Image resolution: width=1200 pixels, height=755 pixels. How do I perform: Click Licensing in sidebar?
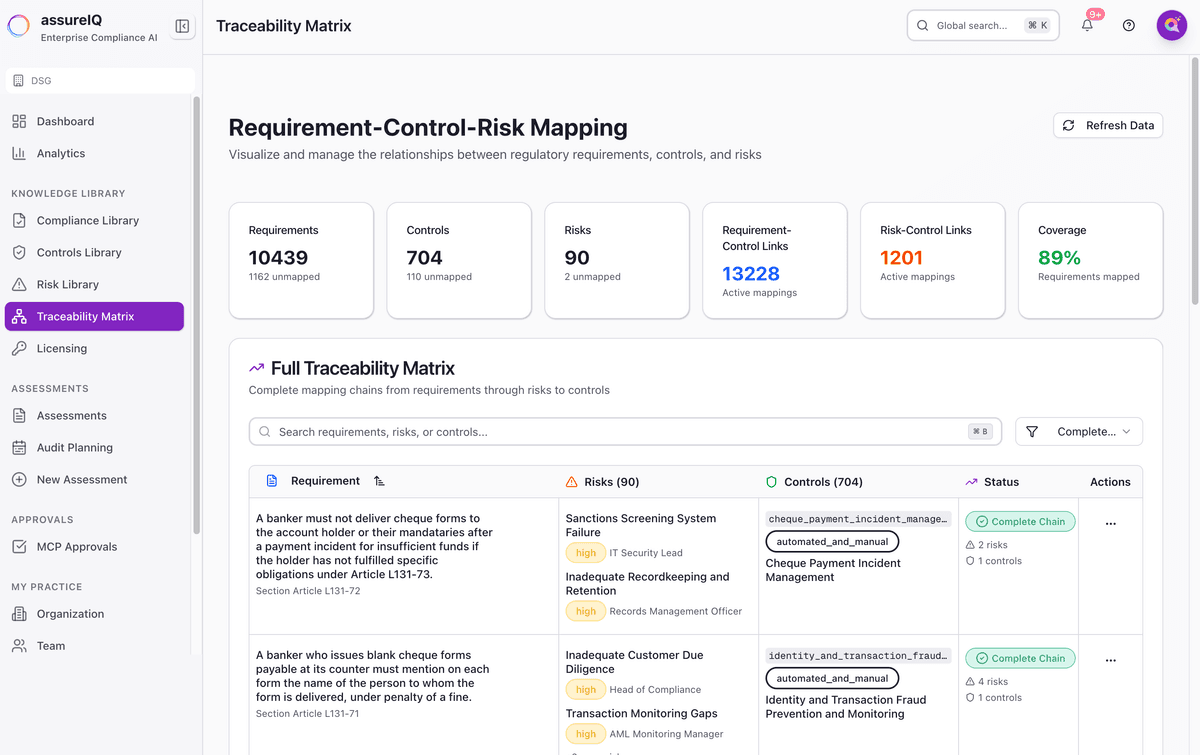(x=94, y=348)
